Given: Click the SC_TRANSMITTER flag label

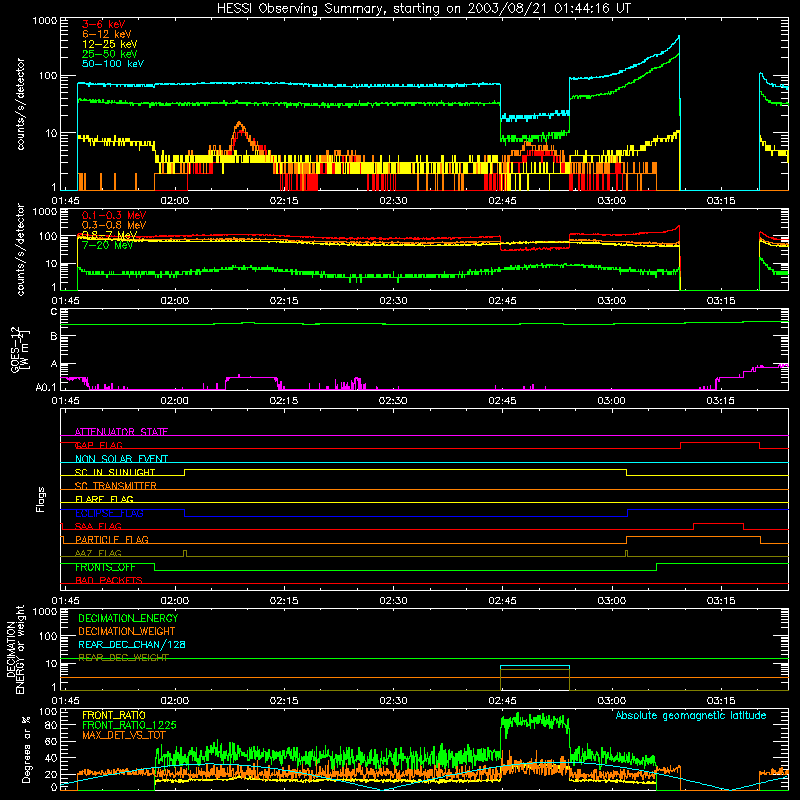Looking at the screenshot, I should tap(116, 486).
